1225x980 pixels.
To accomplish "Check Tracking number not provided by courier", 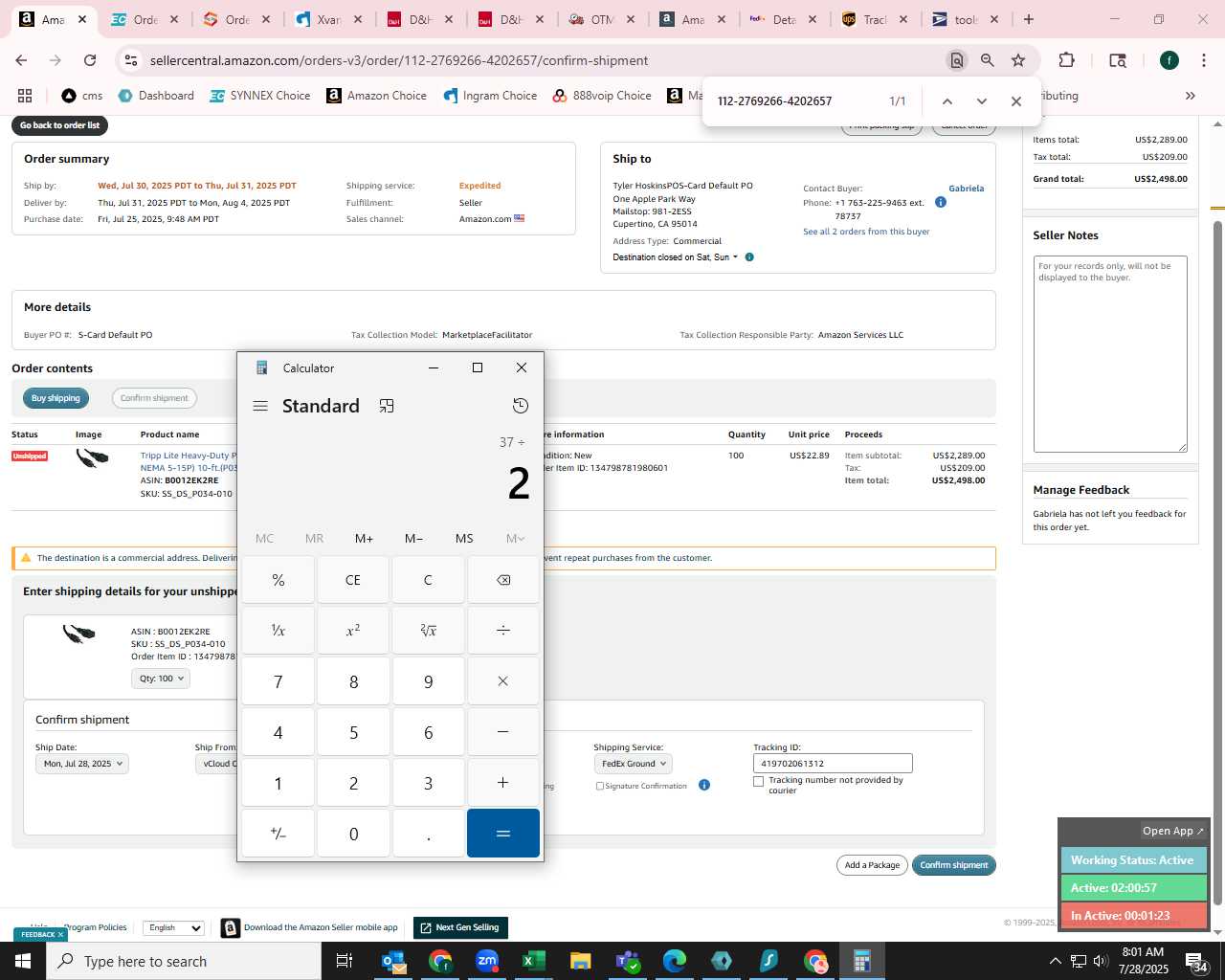I will (759, 781).
